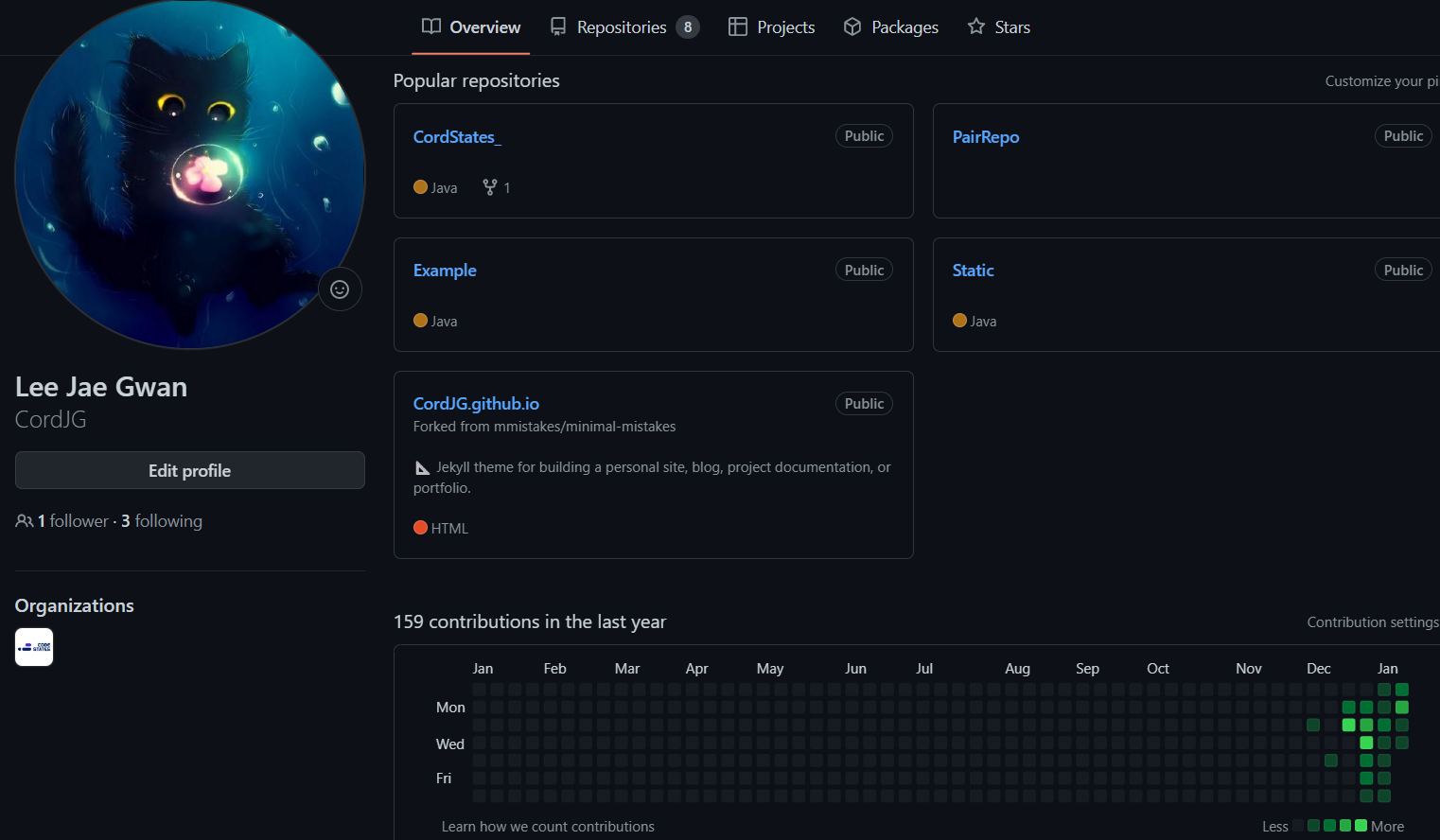The image size is (1440, 840).
Task: Click the people icon beside follower count
Action: point(25,521)
